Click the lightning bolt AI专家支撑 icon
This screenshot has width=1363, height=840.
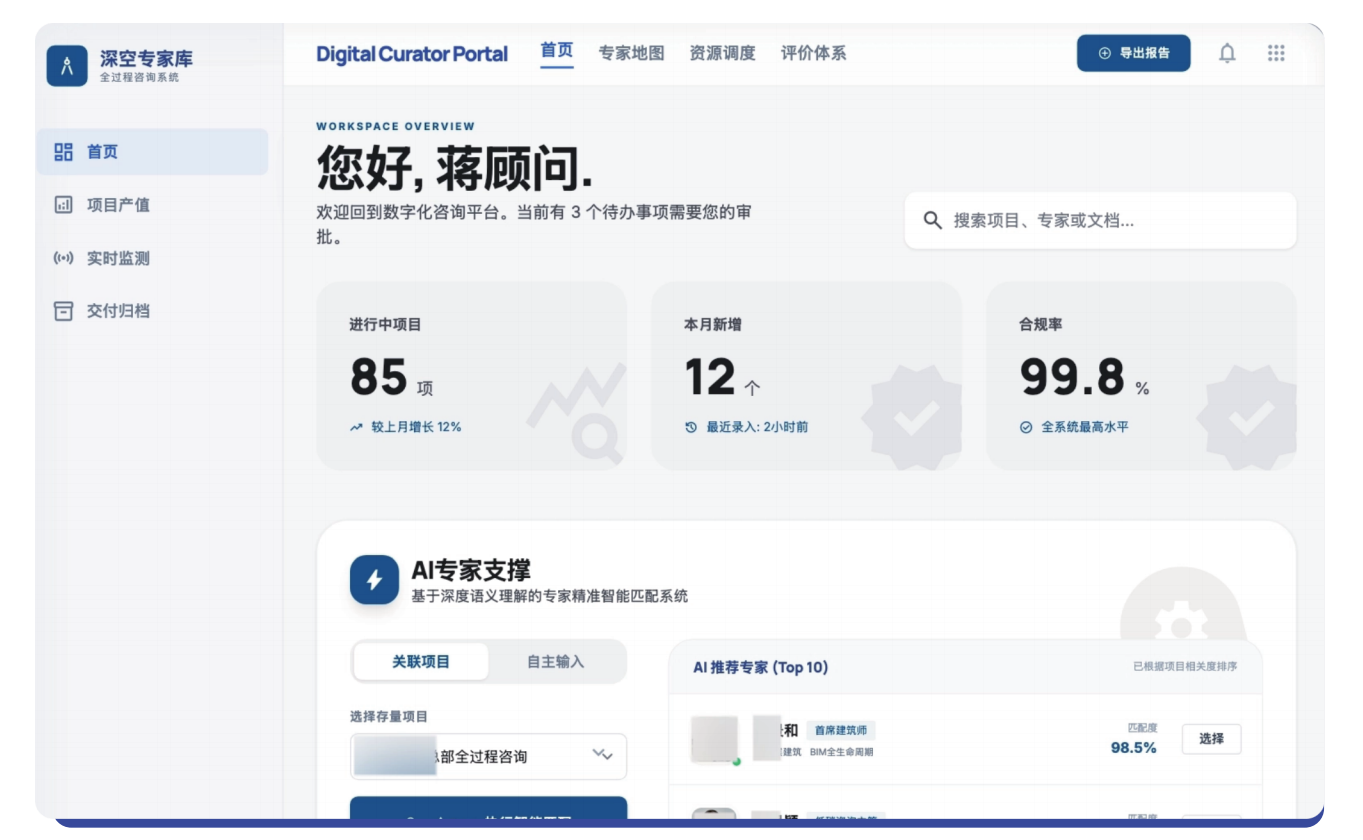coord(374,580)
